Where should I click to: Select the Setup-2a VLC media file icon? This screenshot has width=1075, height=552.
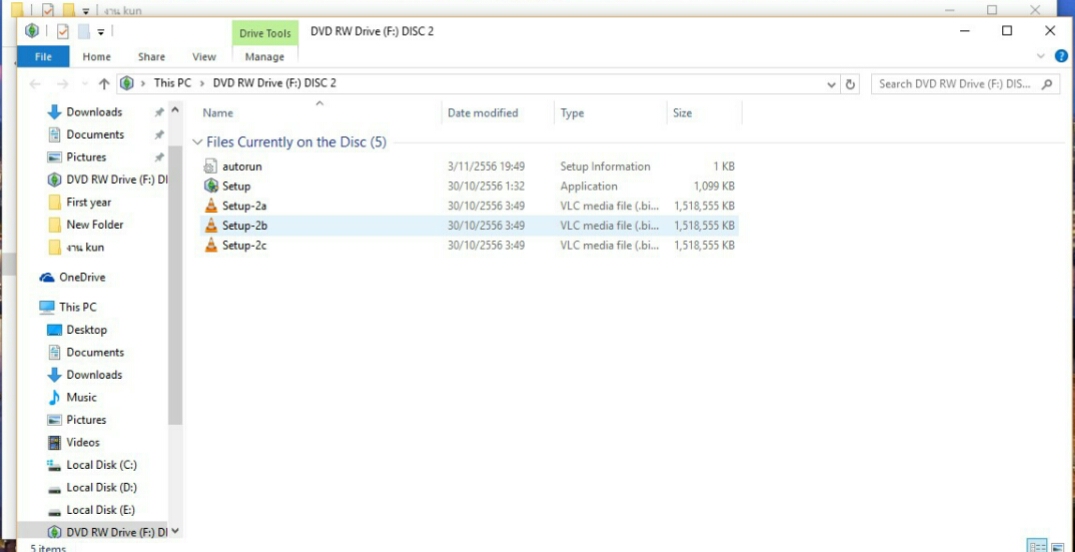click(x=211, y=206)
